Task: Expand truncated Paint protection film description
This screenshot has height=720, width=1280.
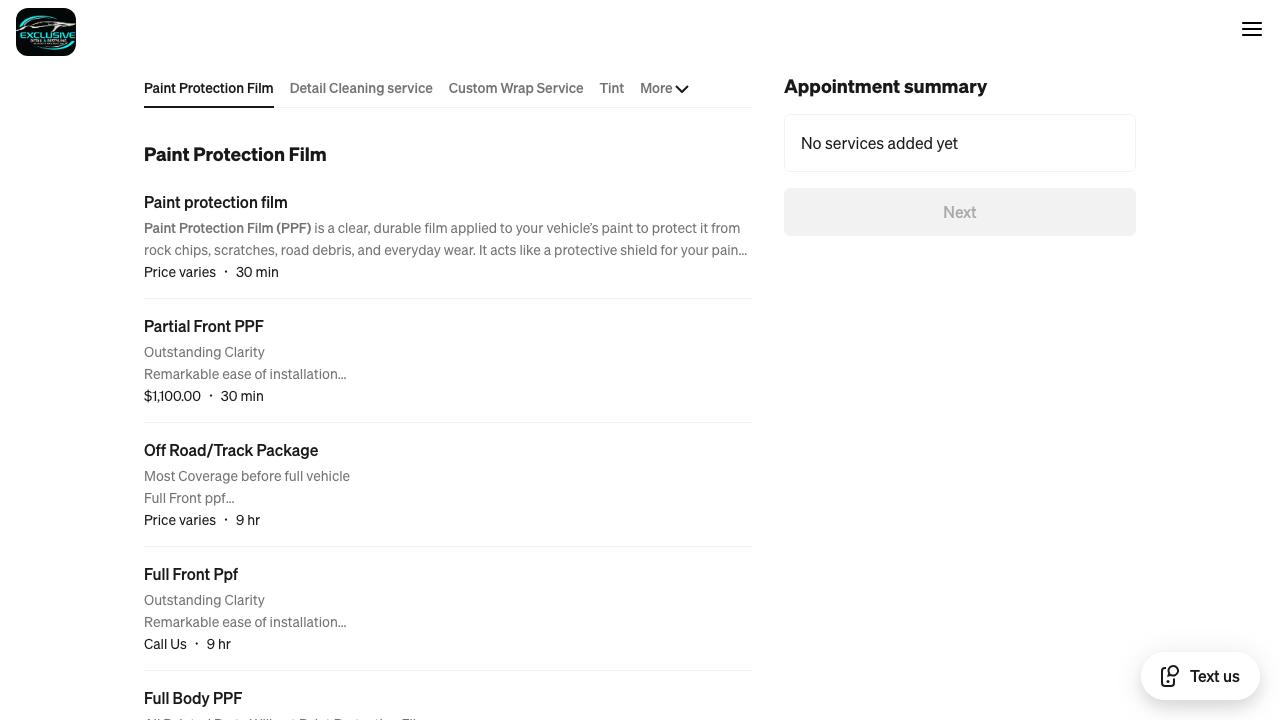Action: (445, 250)
